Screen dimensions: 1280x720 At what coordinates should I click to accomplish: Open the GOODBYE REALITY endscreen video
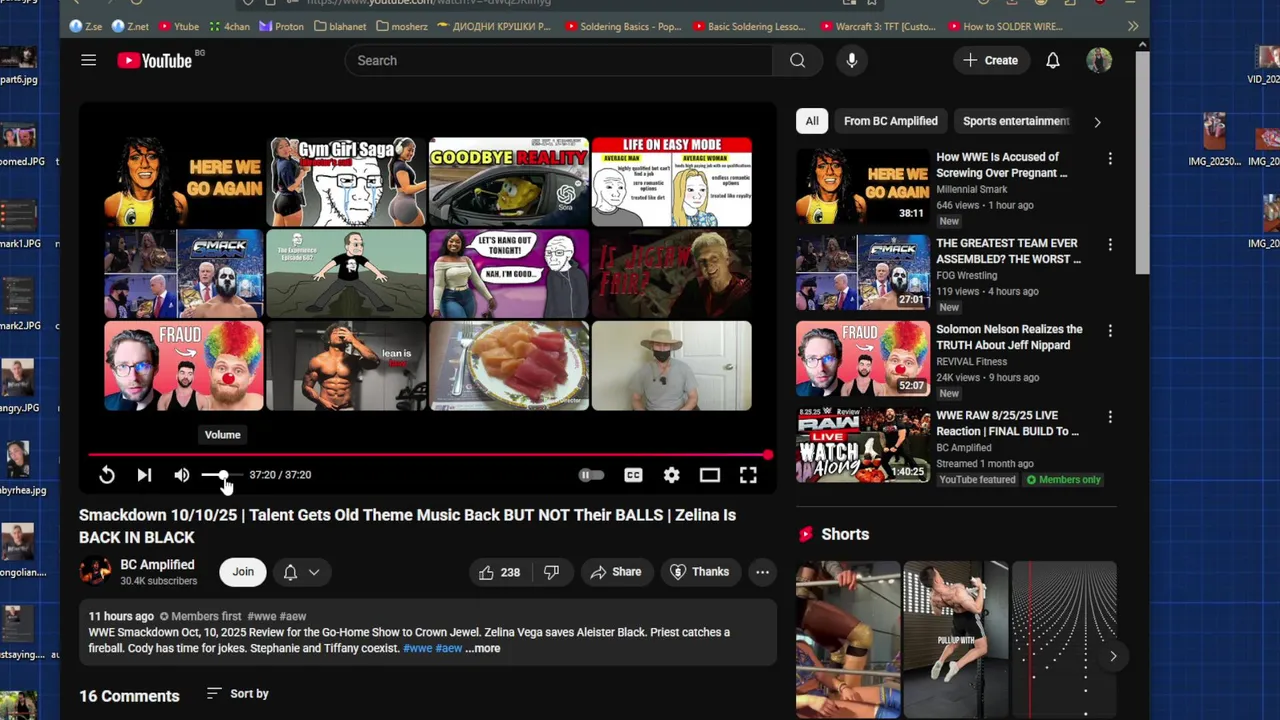[509, 182]
